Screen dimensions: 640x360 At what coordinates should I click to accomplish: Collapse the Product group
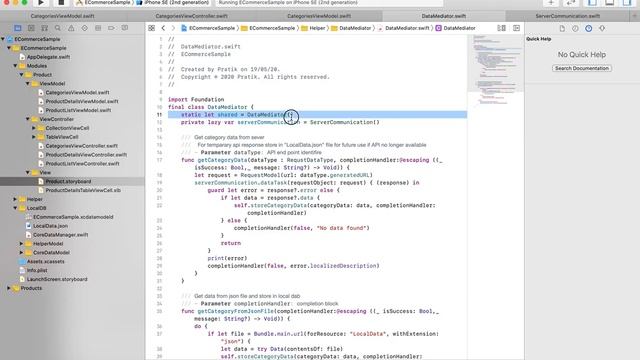tap(21, 75)
